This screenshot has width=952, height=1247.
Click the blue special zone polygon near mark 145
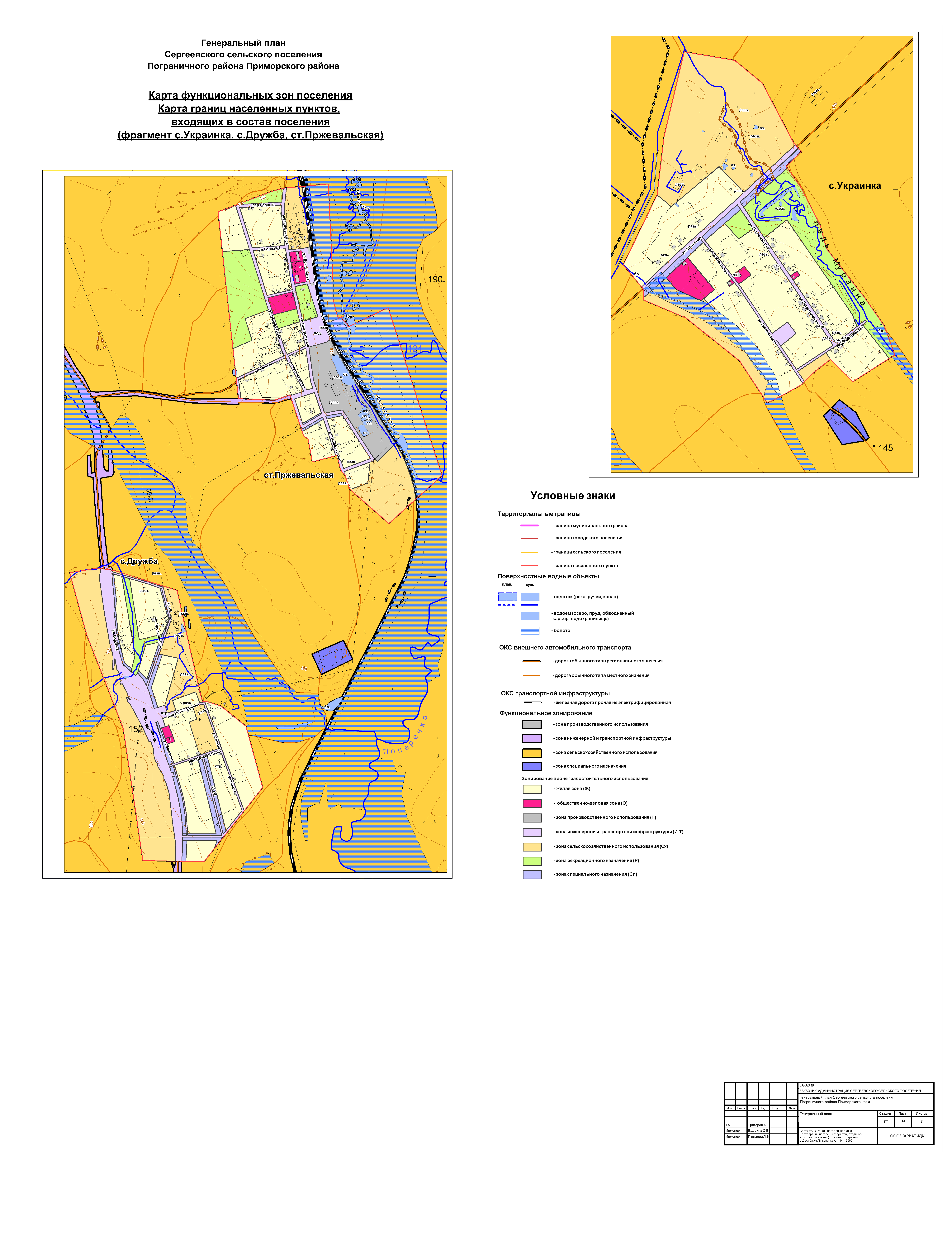846,422
